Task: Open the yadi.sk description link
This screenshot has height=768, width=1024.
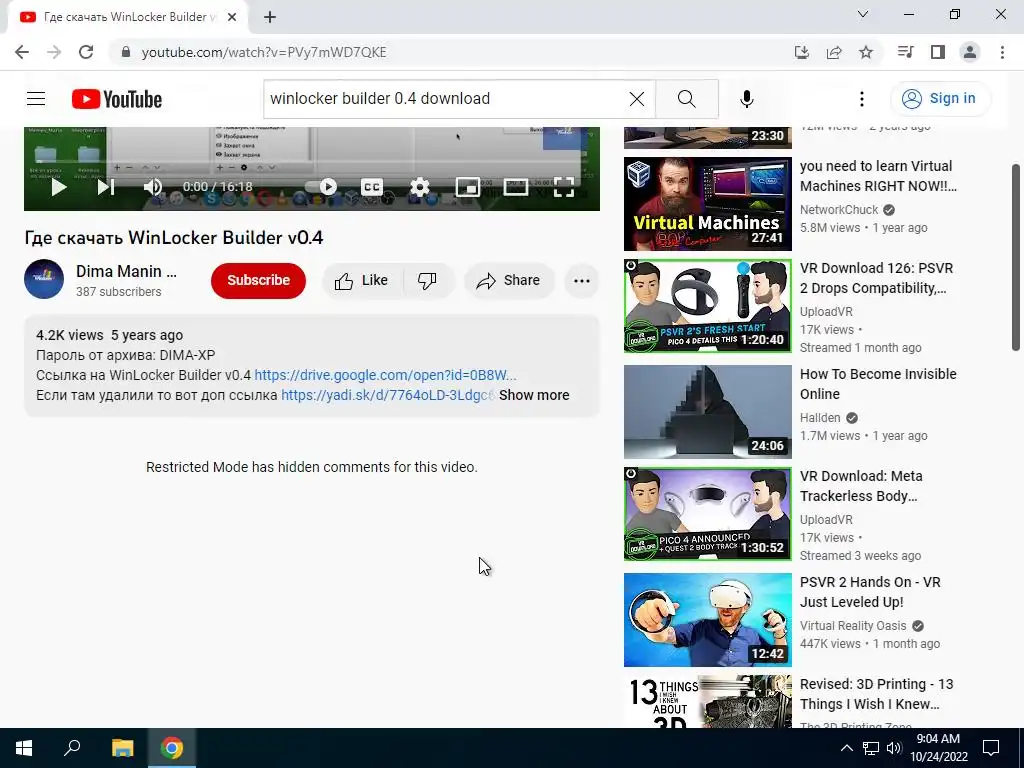Action: [x=389, y=395]
